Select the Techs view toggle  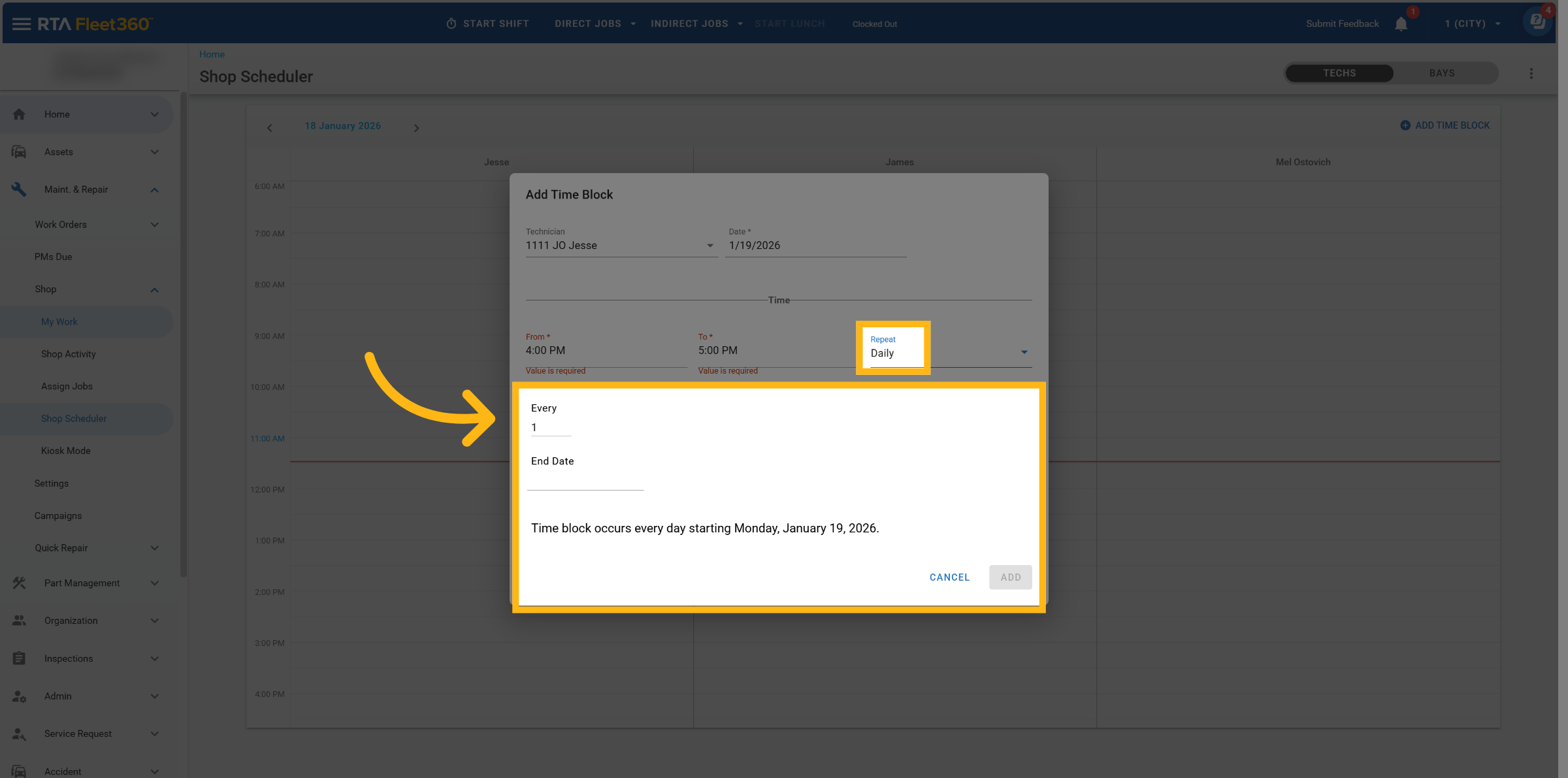point(1339,73)
